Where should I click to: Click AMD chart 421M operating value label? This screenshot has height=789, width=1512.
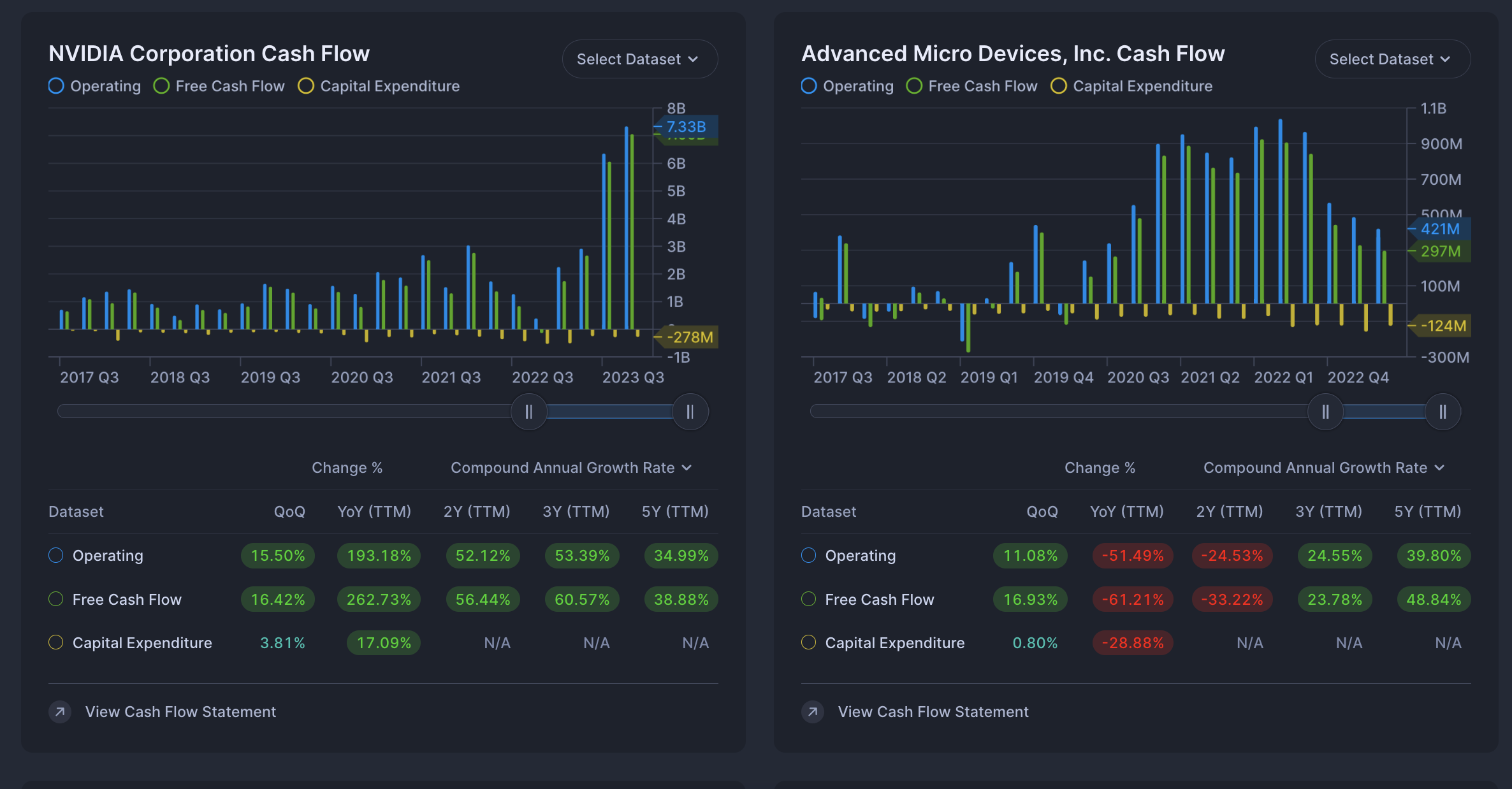coord(1441,229)
